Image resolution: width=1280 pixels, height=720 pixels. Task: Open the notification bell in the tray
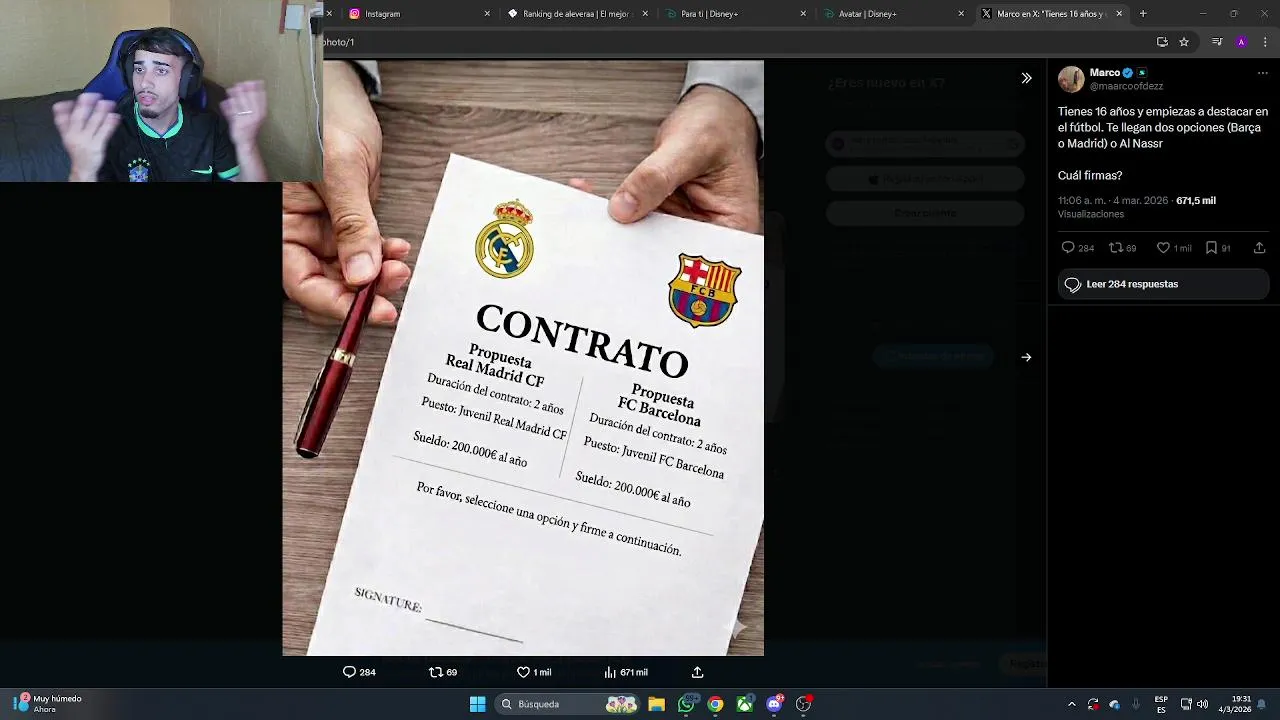tap(1262, 704)
